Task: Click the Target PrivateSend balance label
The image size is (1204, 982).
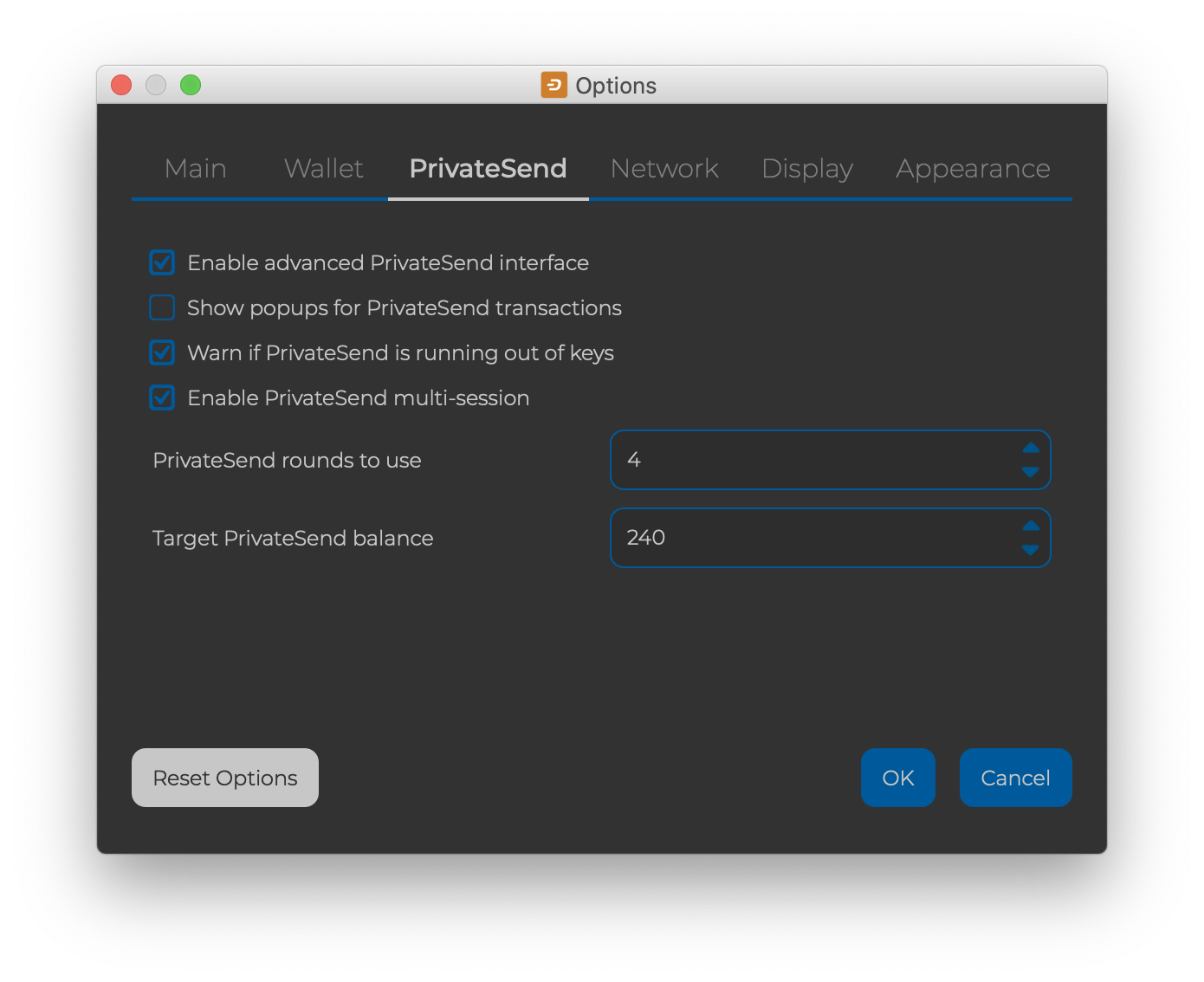Action: [x=293, y=538]
